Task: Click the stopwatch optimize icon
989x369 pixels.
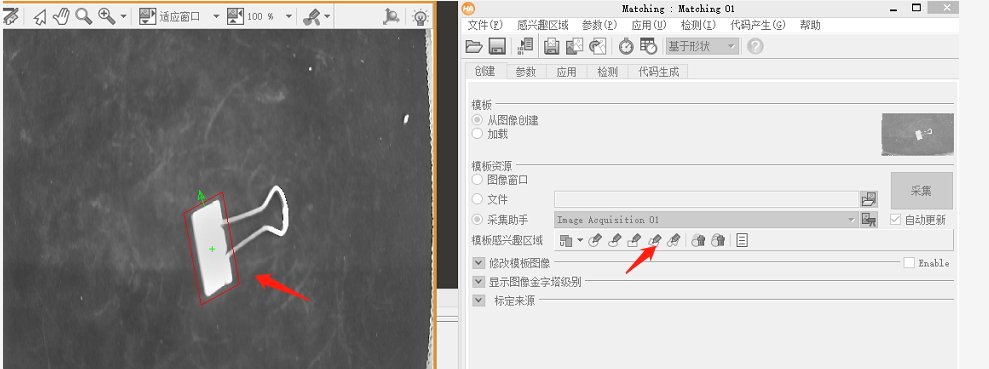Action: pos(626,46)
